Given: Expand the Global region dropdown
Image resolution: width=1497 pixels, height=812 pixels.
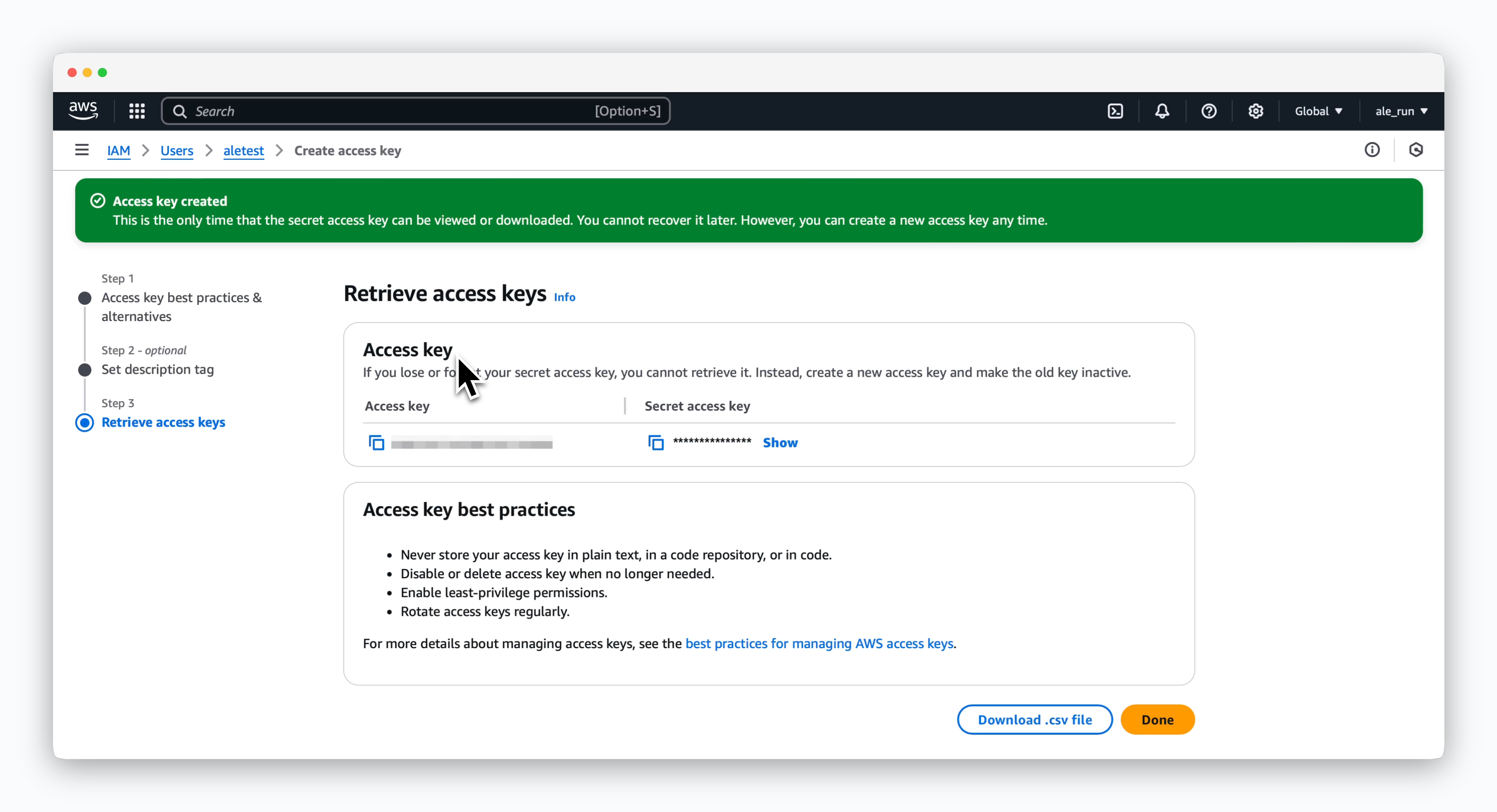Looking at the screenshot, I should click(1318, 111).
